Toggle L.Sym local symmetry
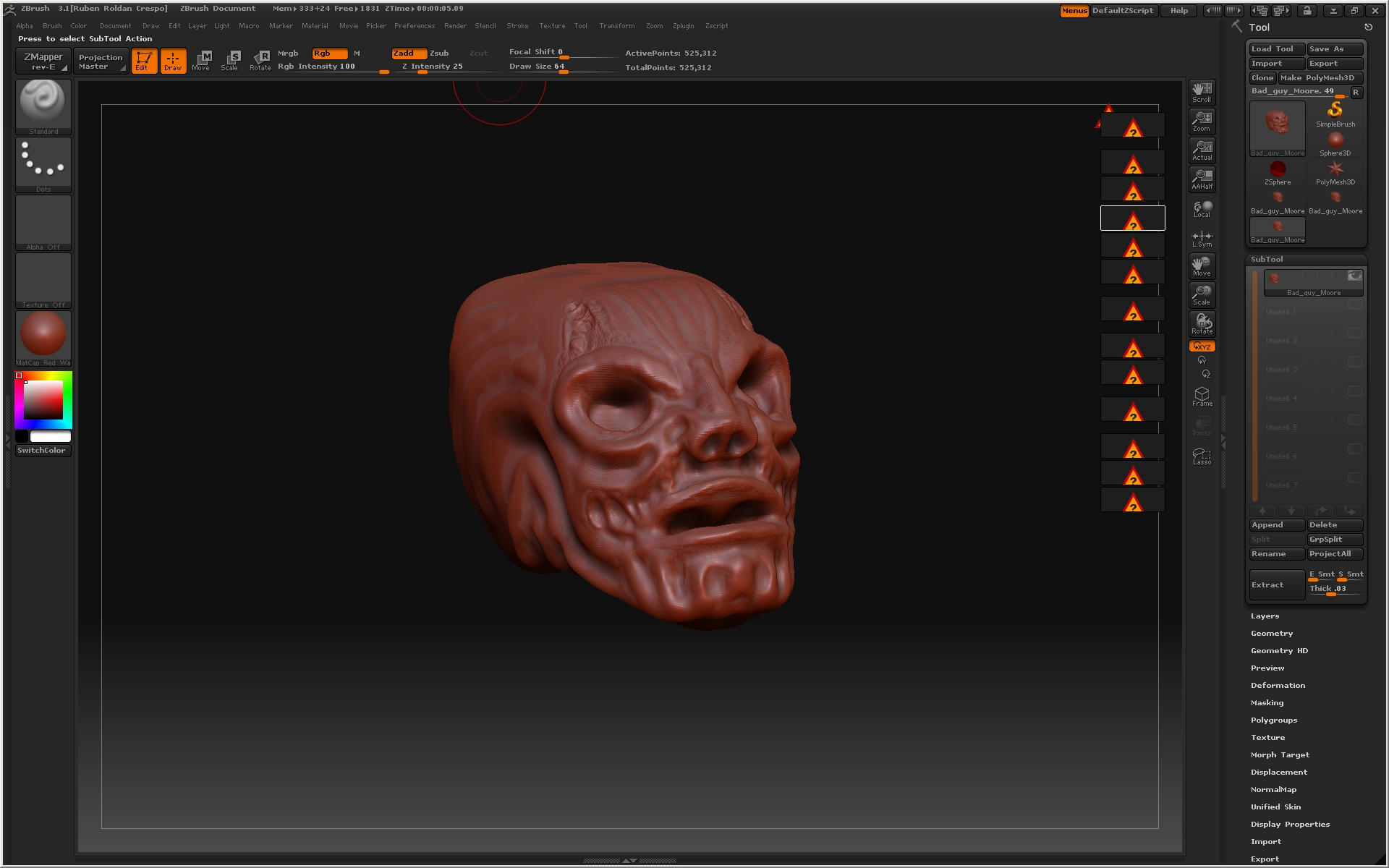This screenshot has height=868, width=1389. [1202, 238]
